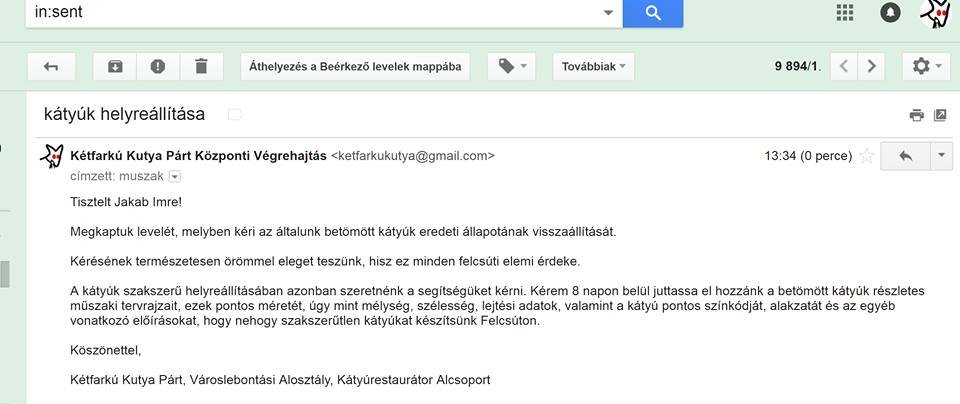
Task: Open the Google apps grid
Action: [x=845, y=12]
